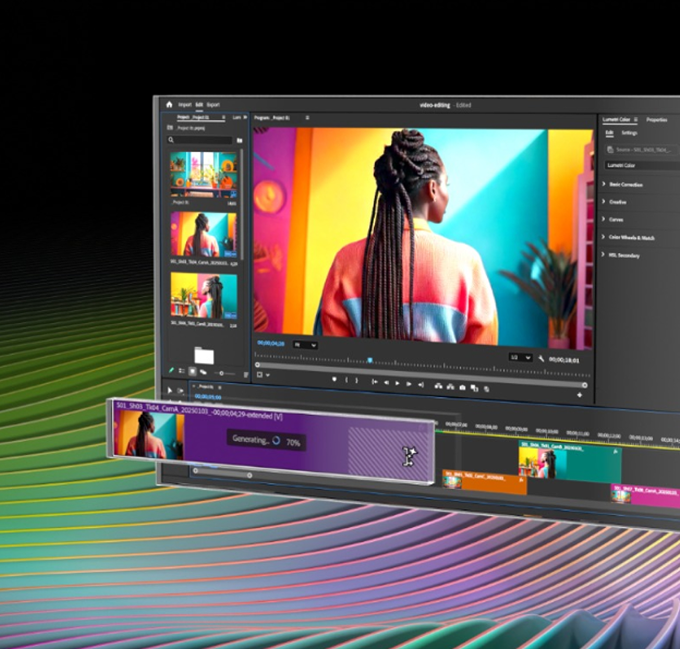Open the Project panel hamburger menu
Viewport: 680px width, 649px height.
[224, 117]
